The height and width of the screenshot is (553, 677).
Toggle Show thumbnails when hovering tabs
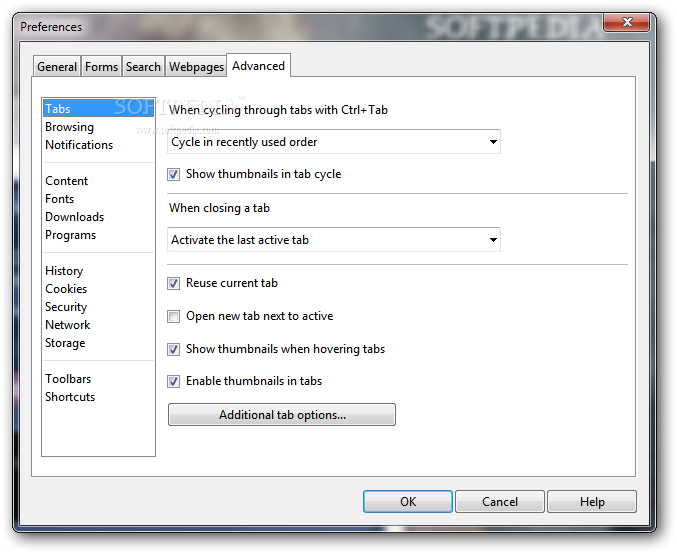tap(174, 349)
